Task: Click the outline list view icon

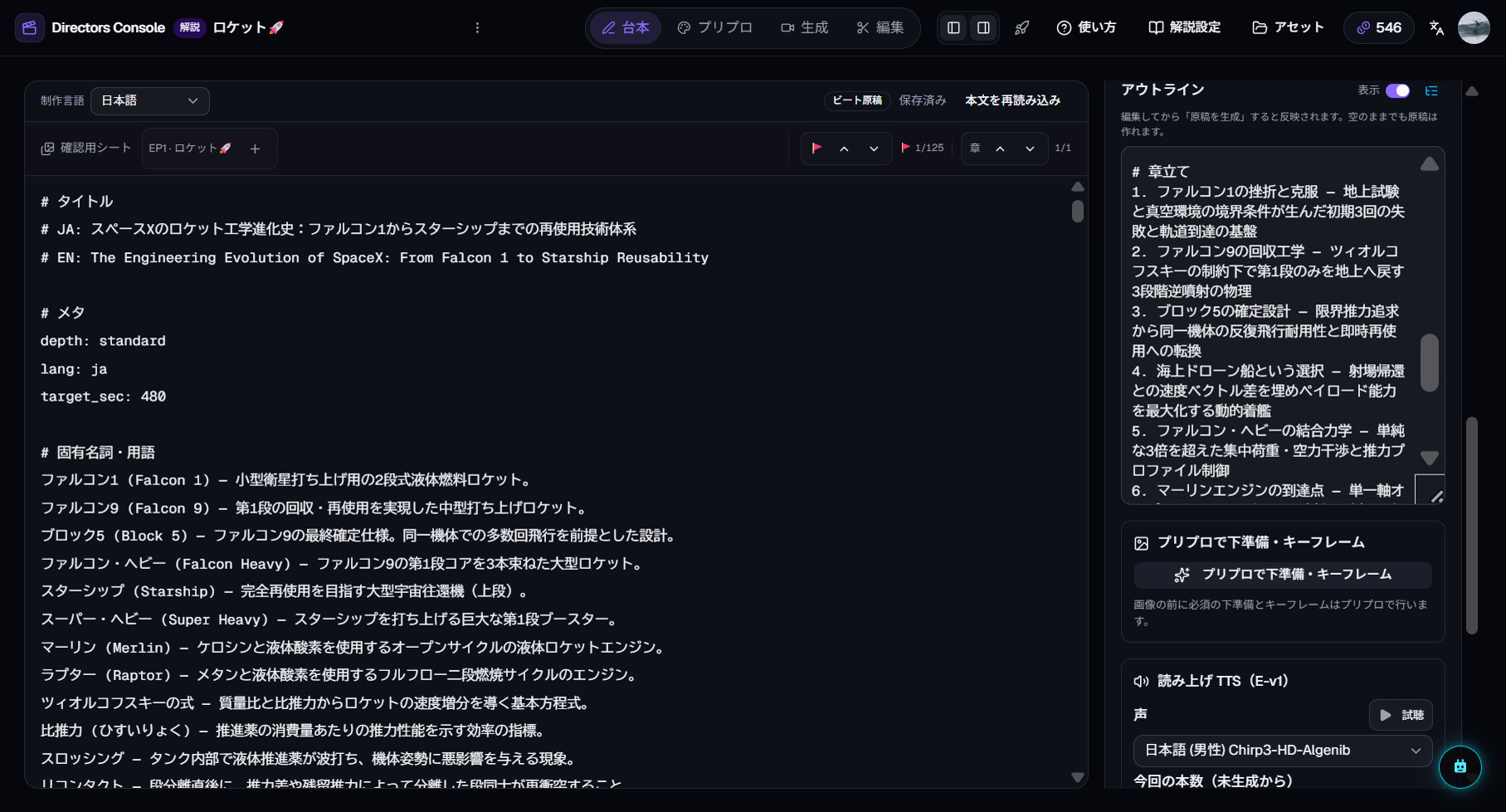Action: pyautogui.click(x=1431, y=90)
